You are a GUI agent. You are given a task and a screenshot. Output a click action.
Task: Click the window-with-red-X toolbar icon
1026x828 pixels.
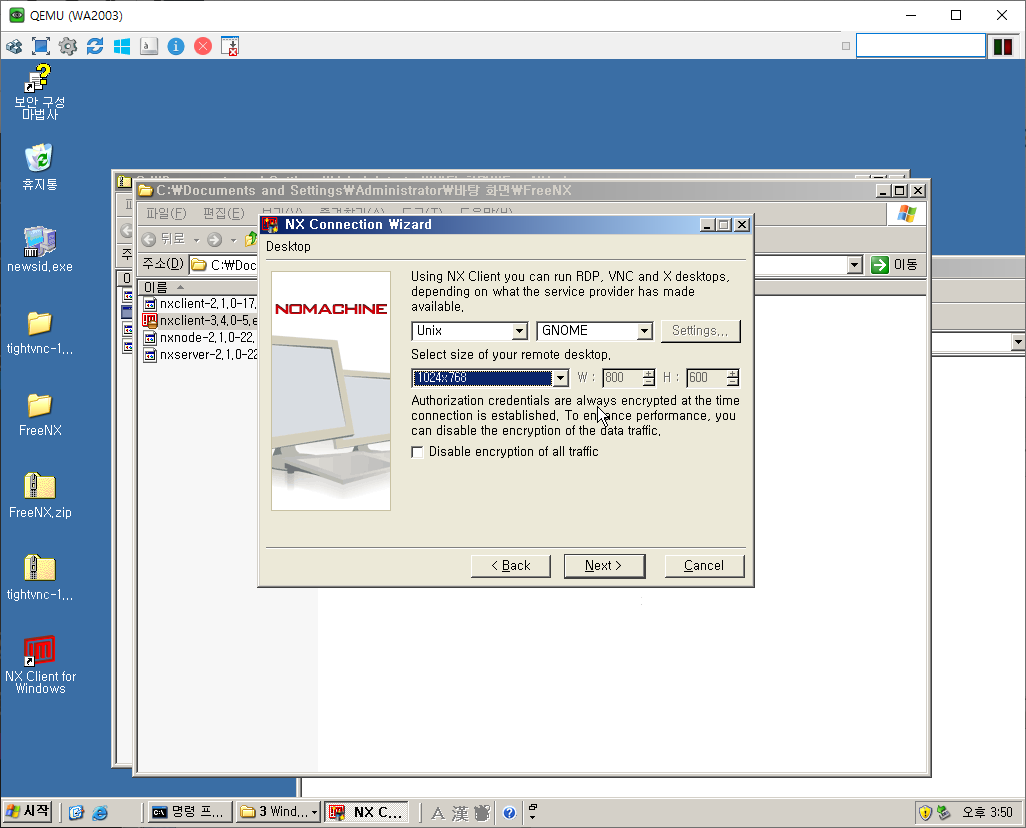point(230,46)
